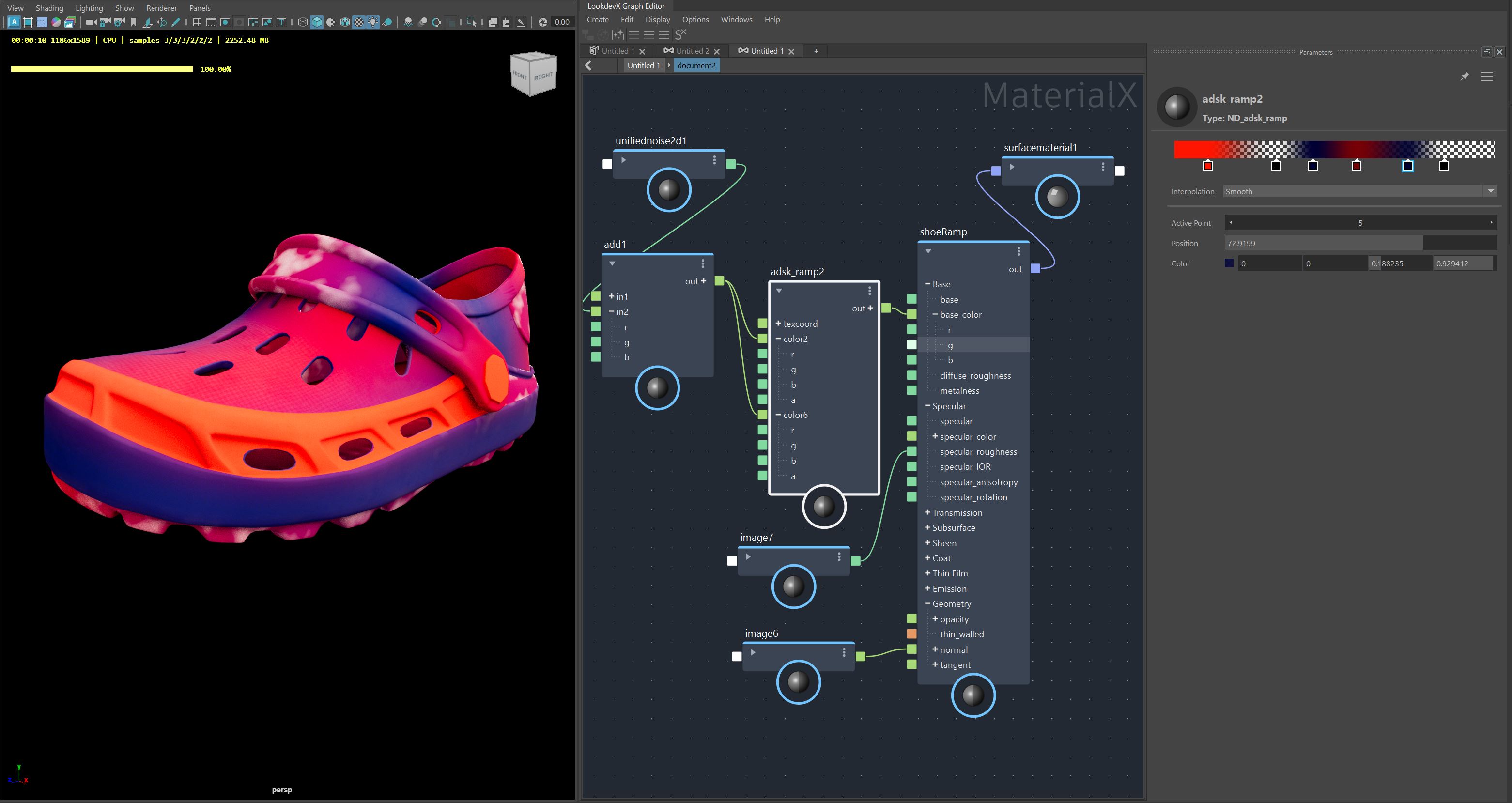The image size is (1512, 803).
Task: Click the Sx solo icon in LookdevX toolbar
Action: point(680,35)
